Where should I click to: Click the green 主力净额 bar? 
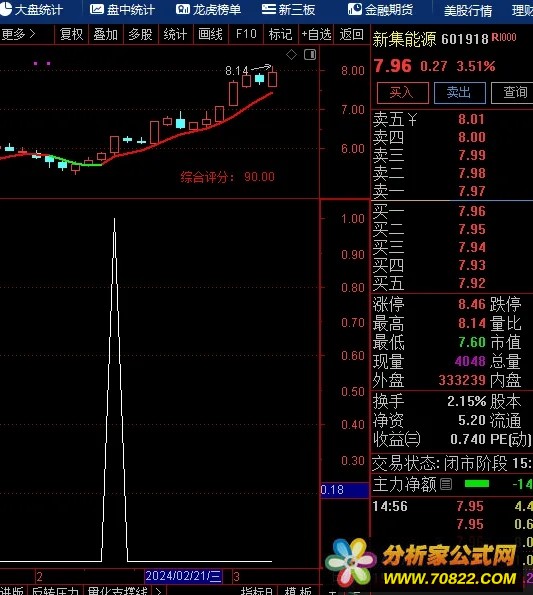pos(477,484)
